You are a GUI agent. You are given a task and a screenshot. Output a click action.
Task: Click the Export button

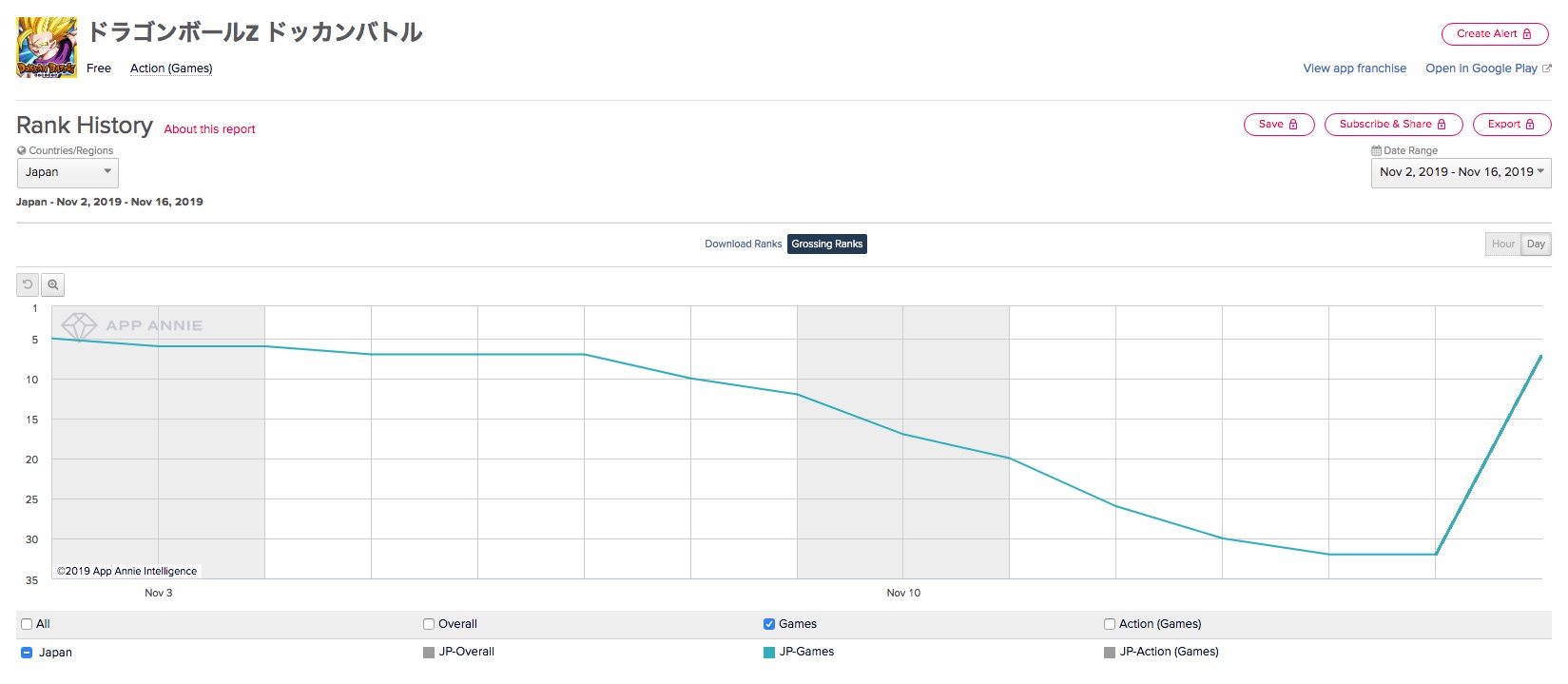point(1512,125)
